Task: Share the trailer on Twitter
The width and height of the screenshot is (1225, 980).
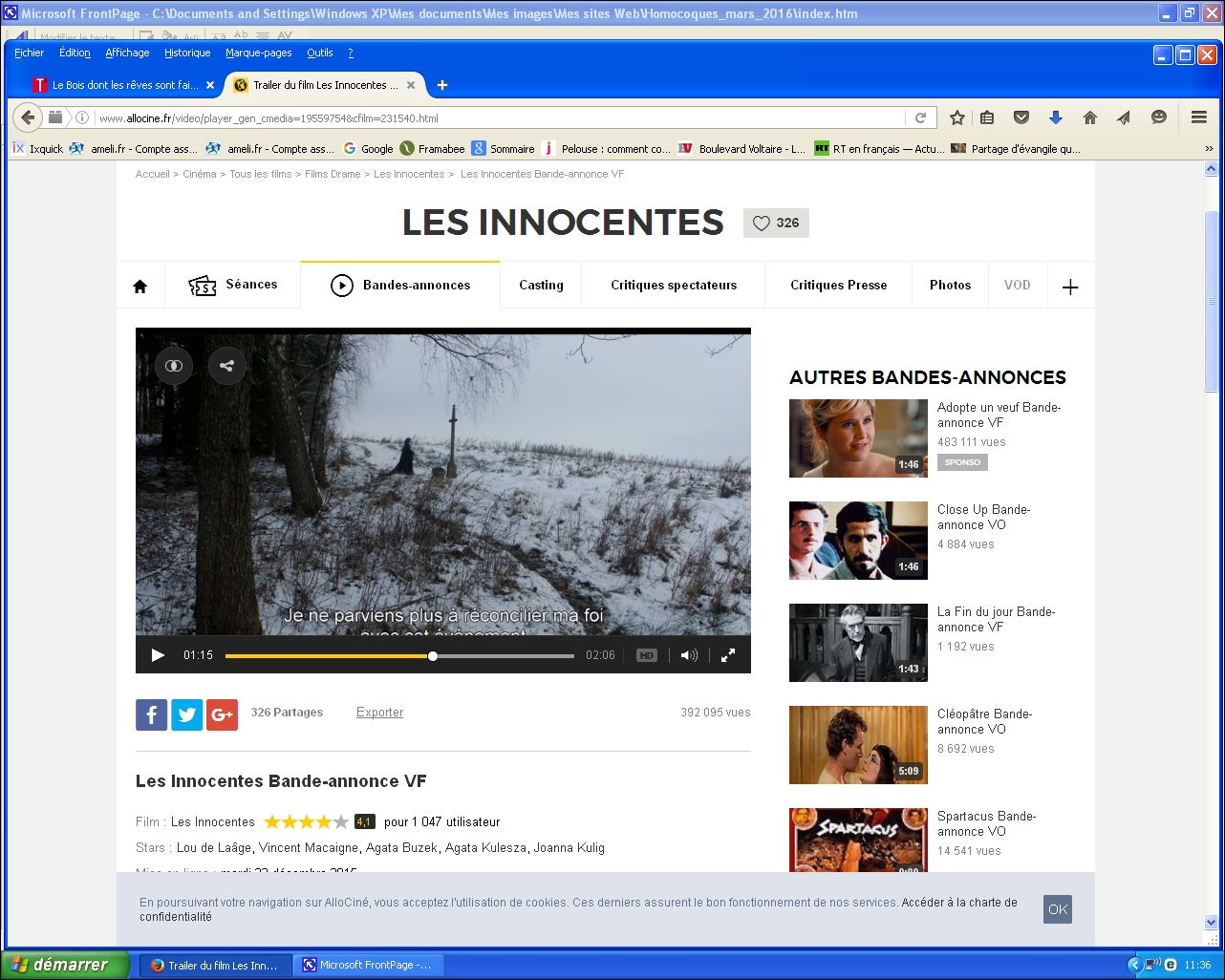Action: point(186,714)
